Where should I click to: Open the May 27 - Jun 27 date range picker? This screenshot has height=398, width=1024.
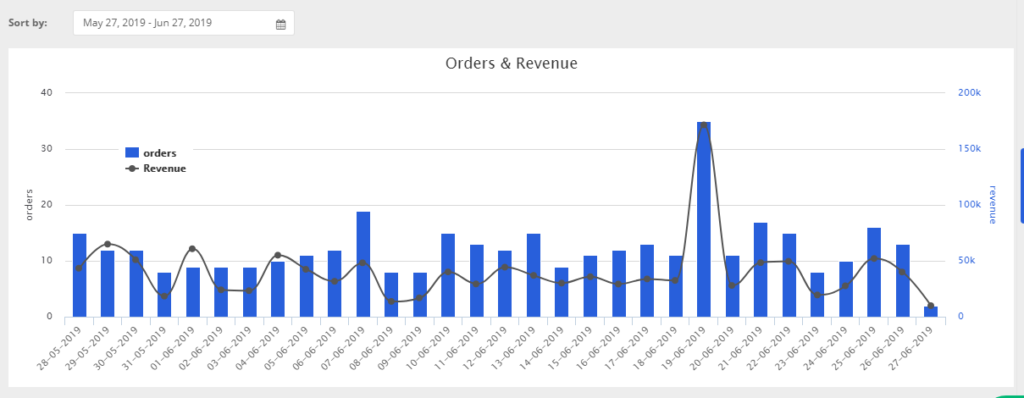(x=184, y=23)
